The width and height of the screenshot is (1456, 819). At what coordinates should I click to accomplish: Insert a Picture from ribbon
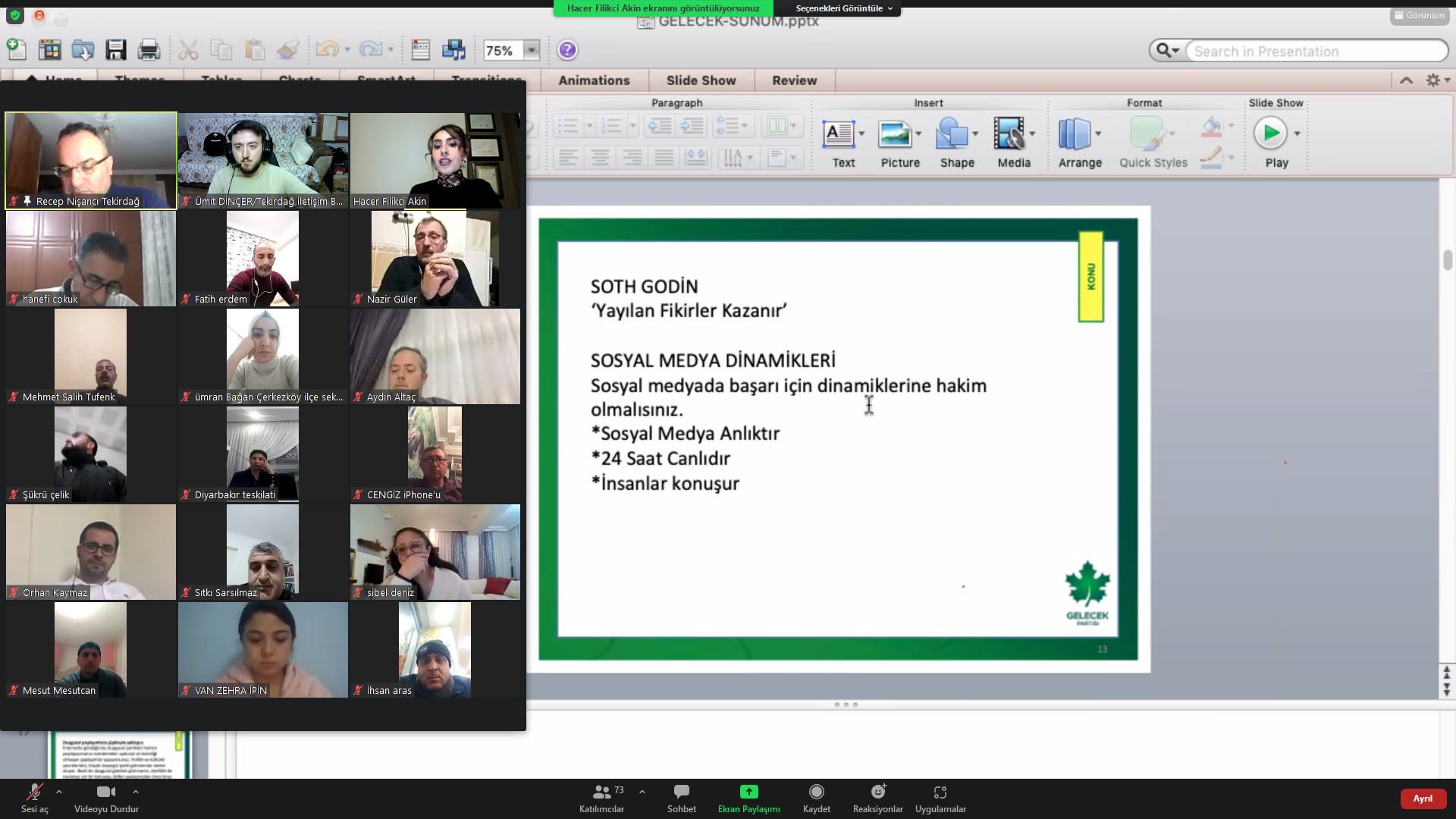click(900, 144)
